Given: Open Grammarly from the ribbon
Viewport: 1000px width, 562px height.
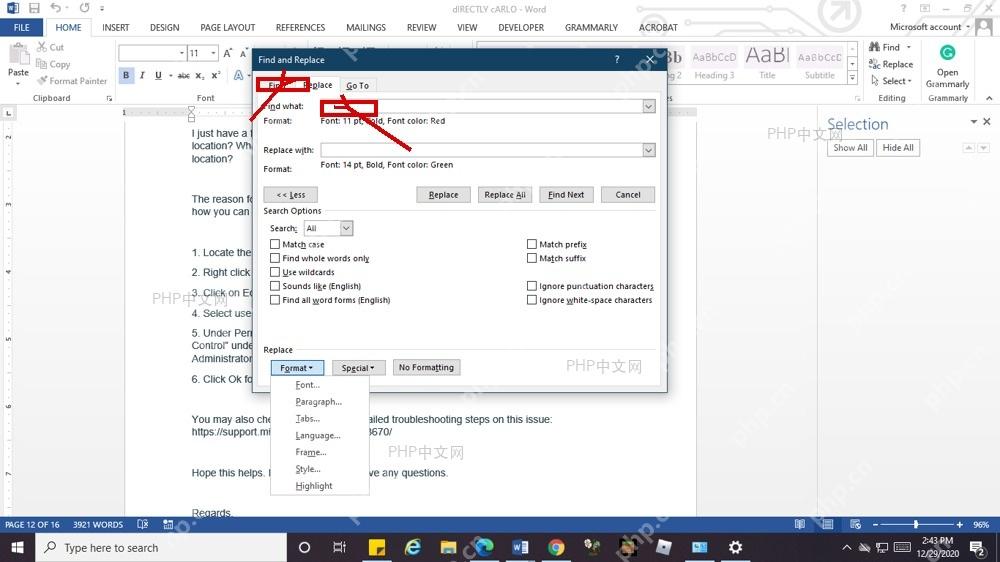Looking at the screenshot, I should 947,66.
